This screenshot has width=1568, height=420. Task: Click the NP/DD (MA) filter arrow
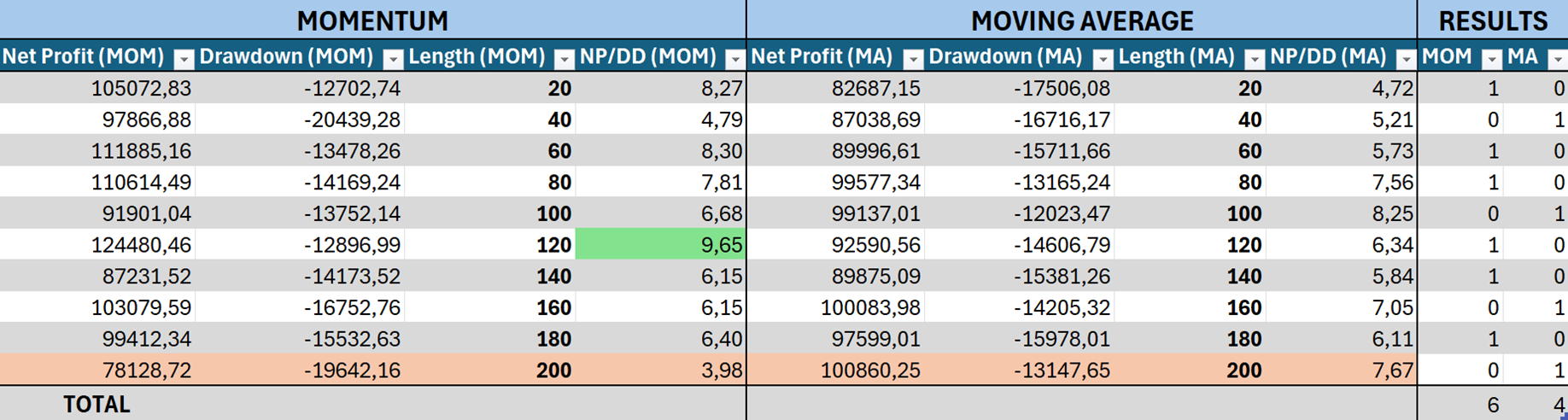1405,59
